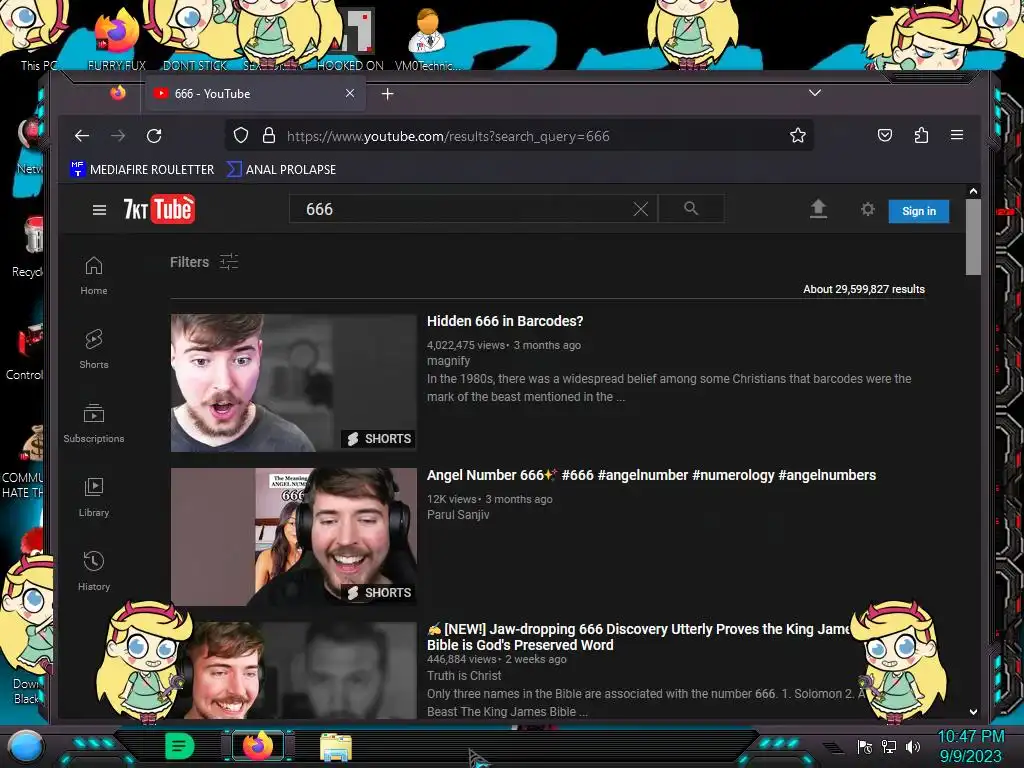Image resolution: width=1024 pixels, height=768 pixels.
Task: Open the Windows Start orb
Action: coord(26,747)
